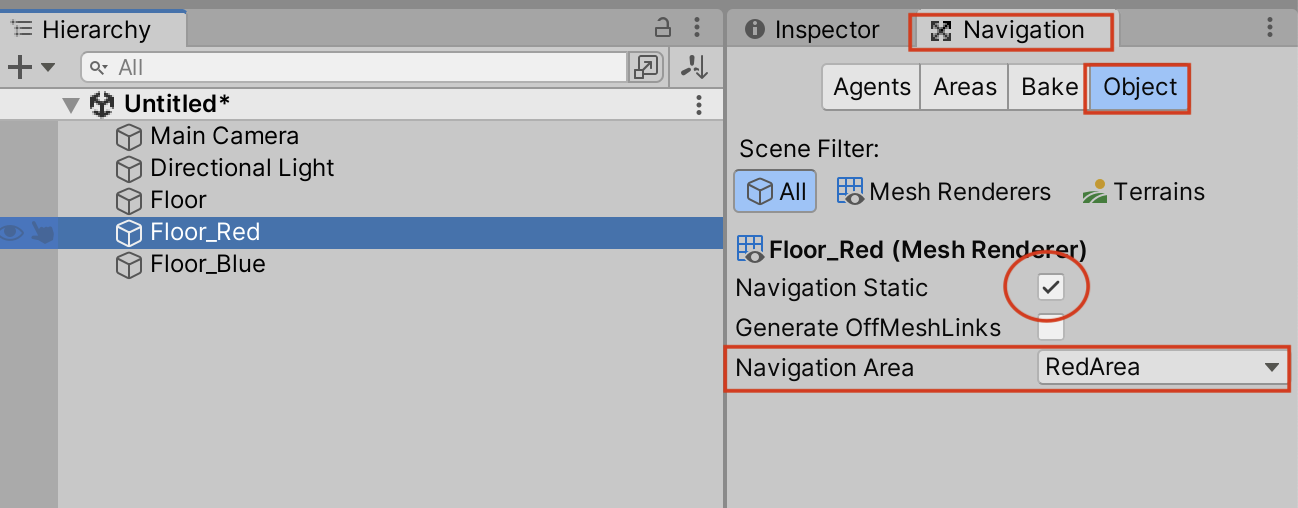
Task: Open the create dropdown arrow beside plus
Action: (x=48, y=67)
